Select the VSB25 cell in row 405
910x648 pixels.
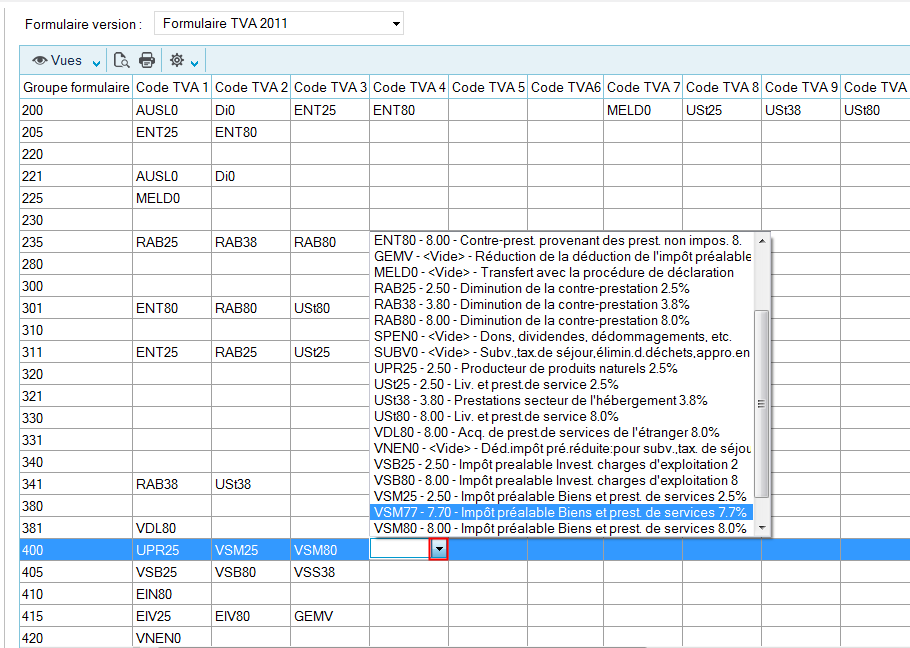(156, 572)
